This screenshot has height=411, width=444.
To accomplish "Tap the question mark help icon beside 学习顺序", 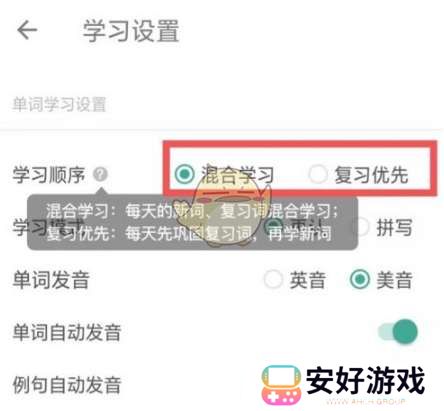I will coord(100,174).
